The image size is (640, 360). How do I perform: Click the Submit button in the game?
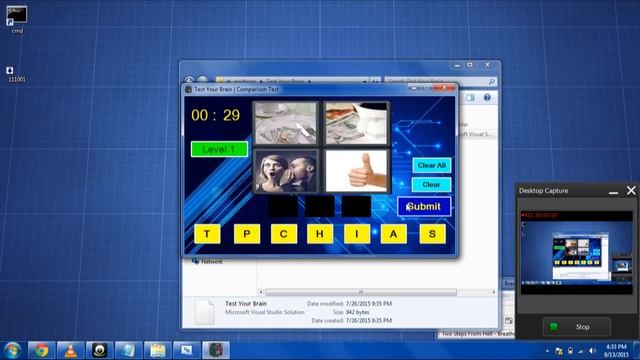click(424, 207)
